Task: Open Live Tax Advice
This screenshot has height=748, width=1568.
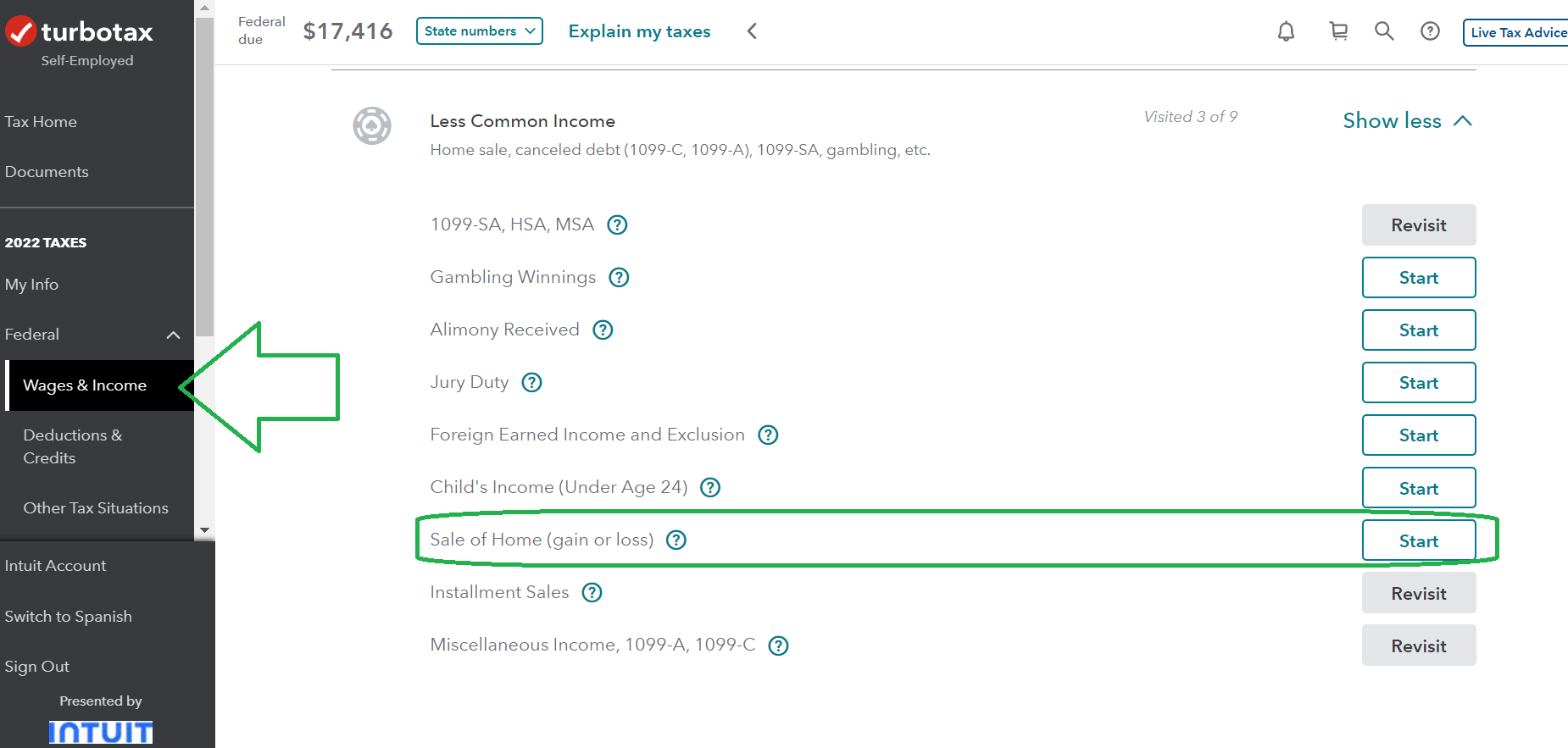Action: coord(1518,32)
